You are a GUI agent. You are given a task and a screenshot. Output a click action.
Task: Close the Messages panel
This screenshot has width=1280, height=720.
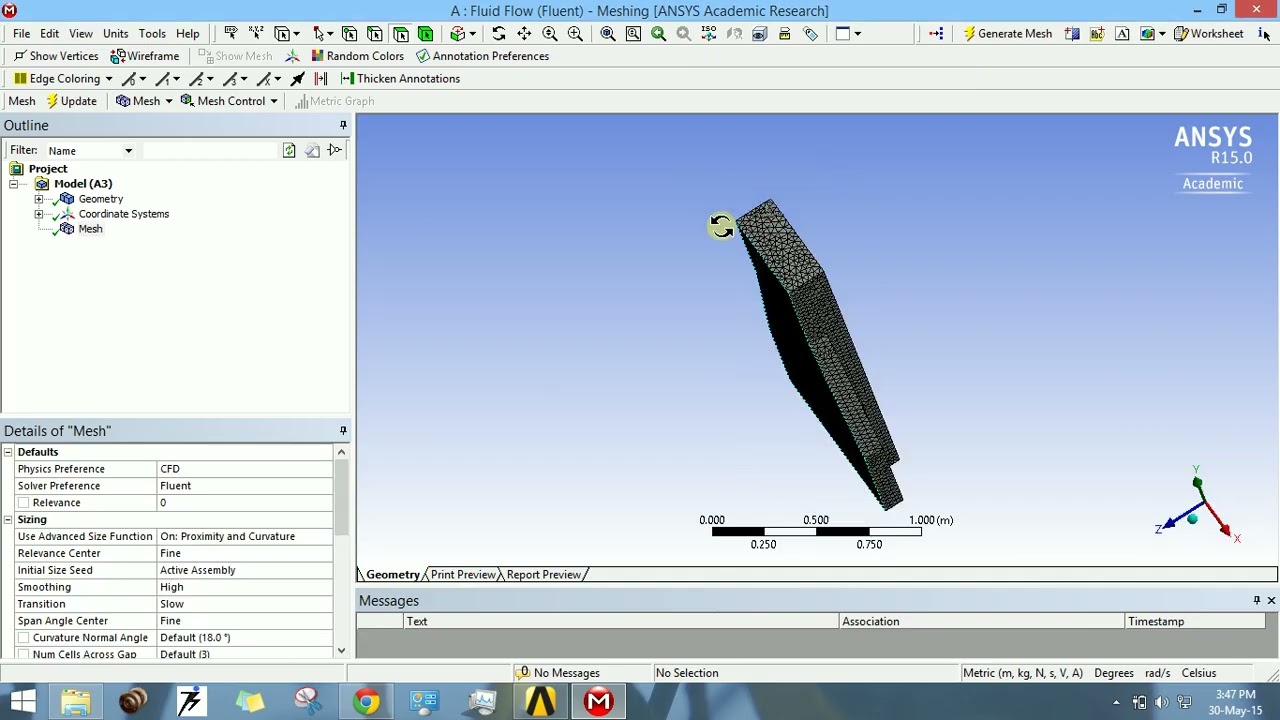pyautogui.click(x=1271, y=601)
